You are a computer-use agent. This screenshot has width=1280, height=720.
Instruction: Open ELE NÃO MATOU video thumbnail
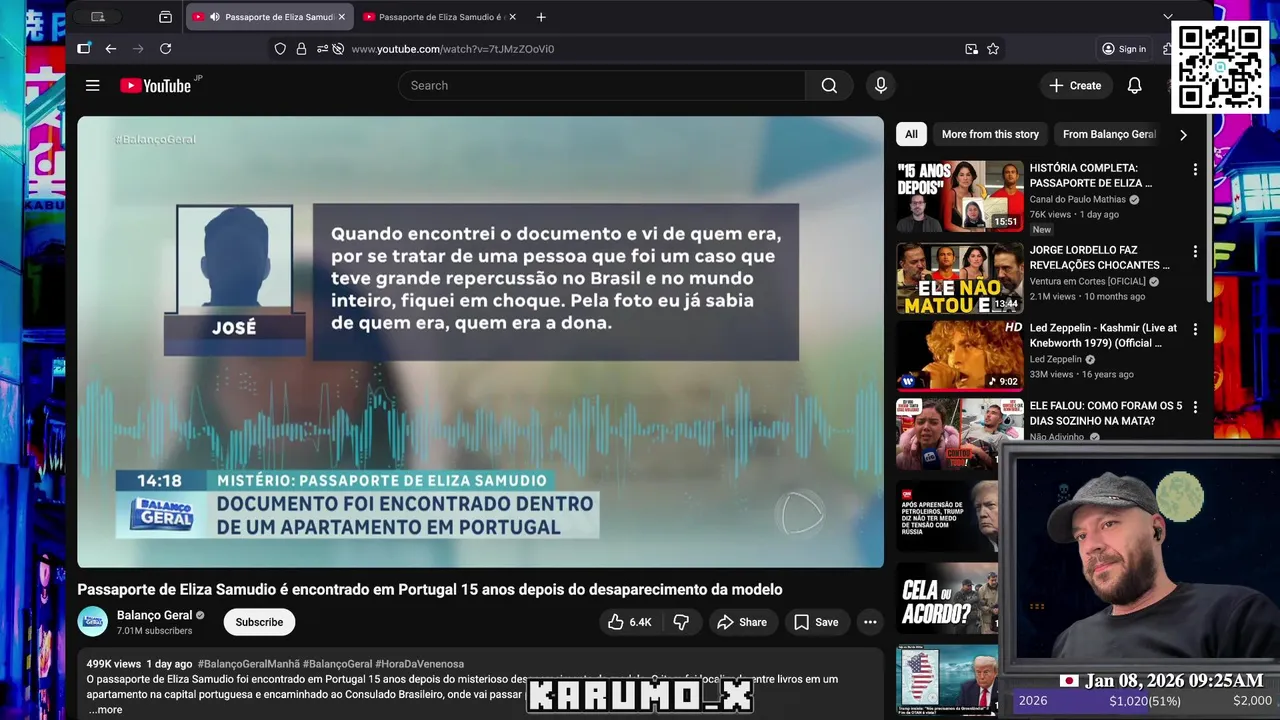pyautogui.click(x=960, y=278)
